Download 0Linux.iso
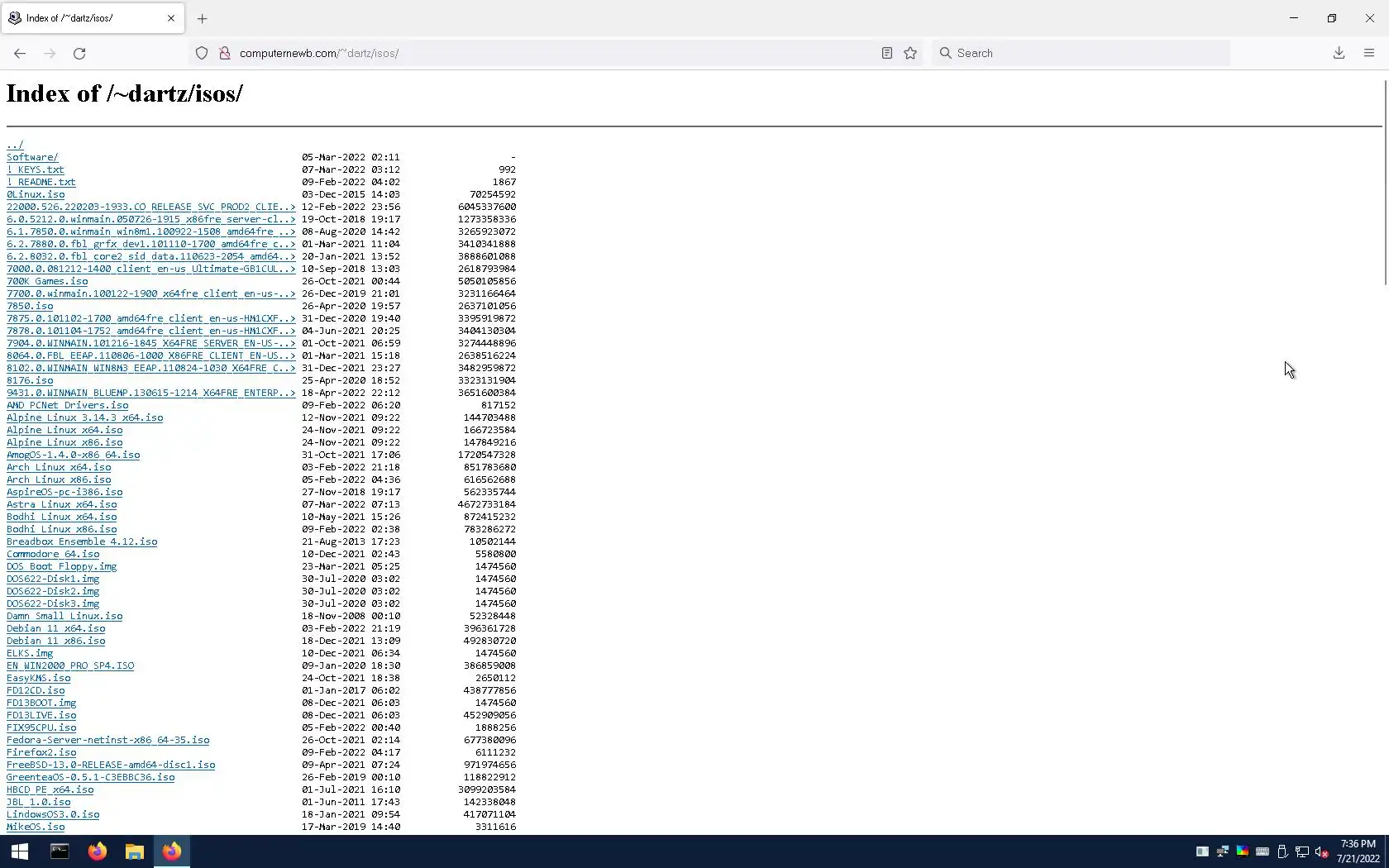1389x868 pixels. (x=36, y=194)
